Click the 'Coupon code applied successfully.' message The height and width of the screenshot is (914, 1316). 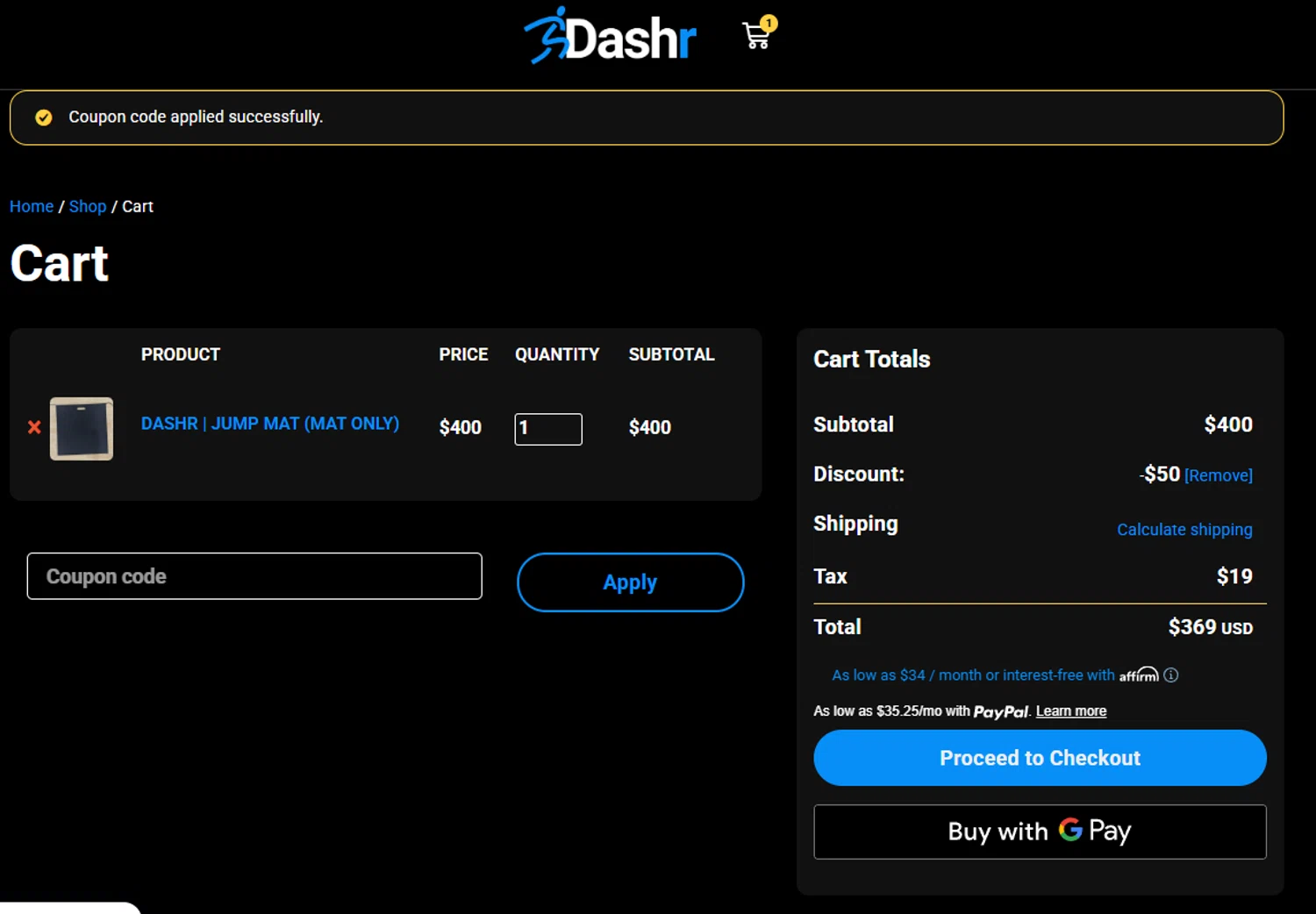[x=196, y=117]
